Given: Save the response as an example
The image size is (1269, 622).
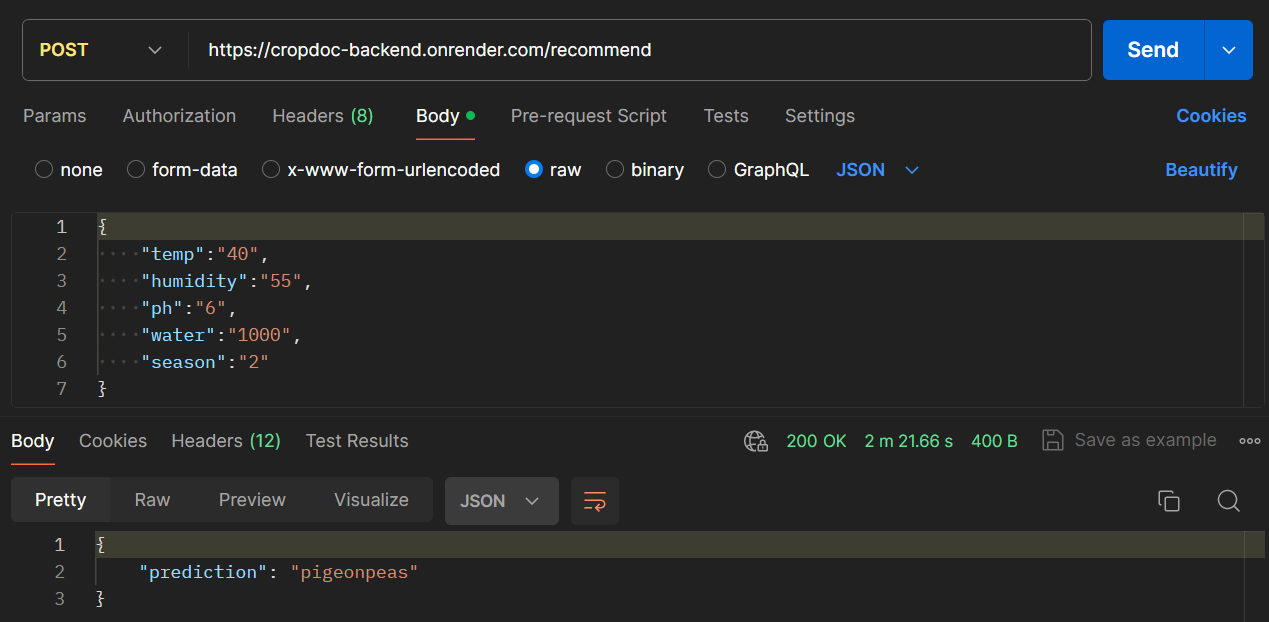Looking at the screenshot, I should coord(1129,439).
